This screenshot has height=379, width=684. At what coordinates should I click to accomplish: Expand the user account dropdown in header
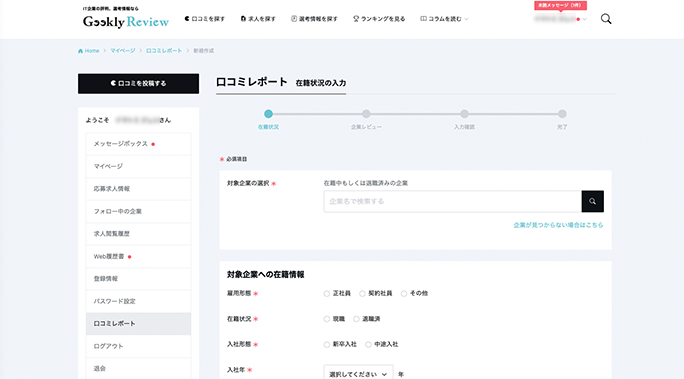[x=561, y=19]
